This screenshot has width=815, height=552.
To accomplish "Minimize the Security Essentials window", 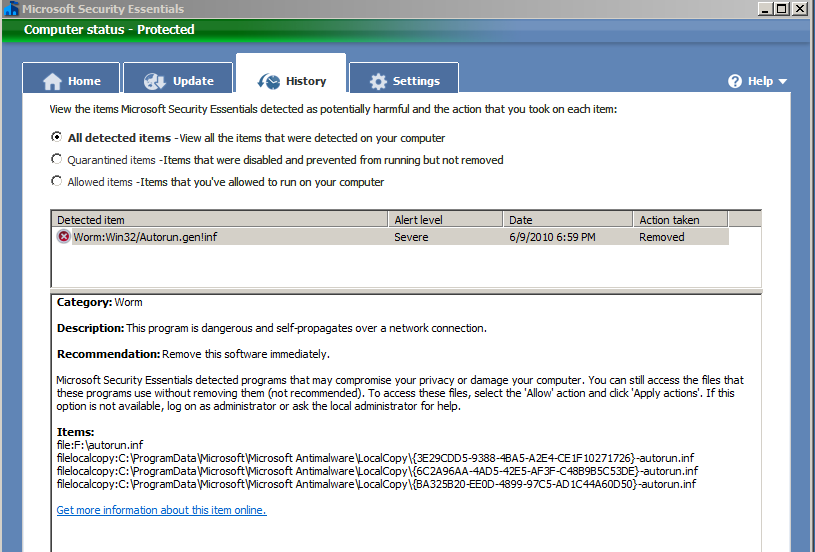I will (x=765, y=8).
